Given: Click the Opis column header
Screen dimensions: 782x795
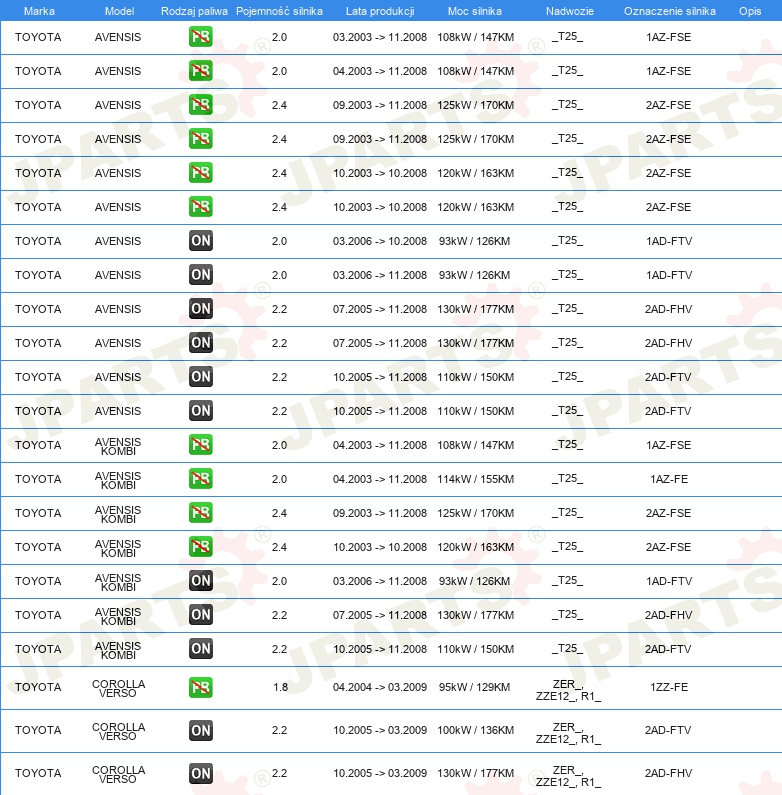Looking at the screenshot, I should coord(750,11).
